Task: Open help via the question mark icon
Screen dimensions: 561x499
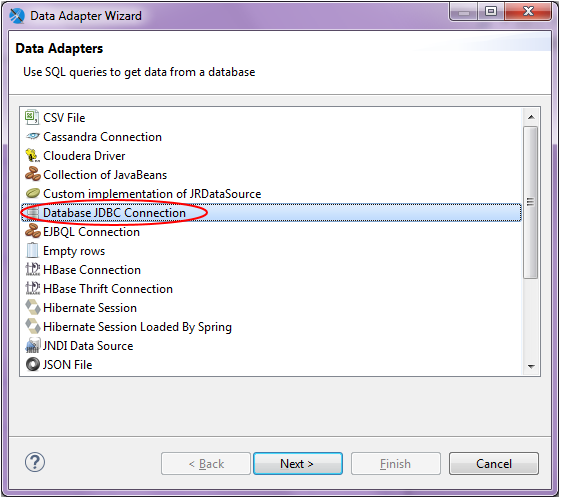Action: pos(35,463)
